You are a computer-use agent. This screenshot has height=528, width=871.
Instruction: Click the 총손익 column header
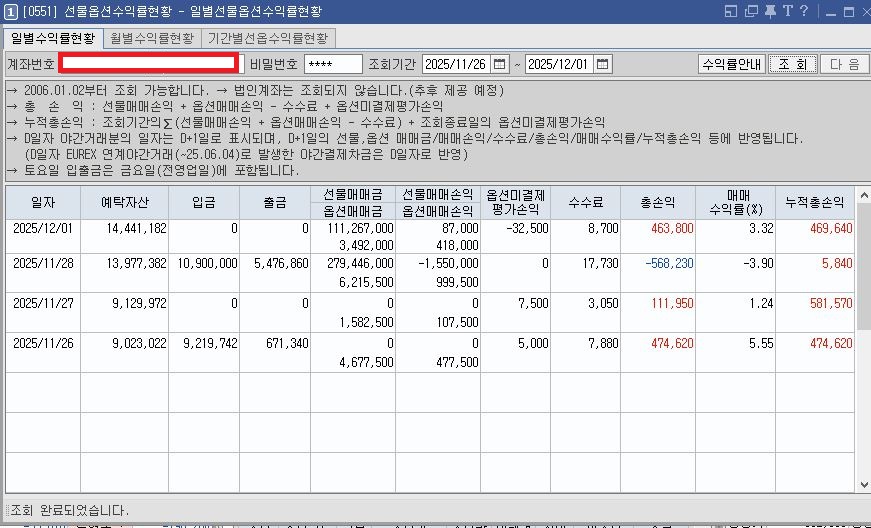click(x=658, y=203)
